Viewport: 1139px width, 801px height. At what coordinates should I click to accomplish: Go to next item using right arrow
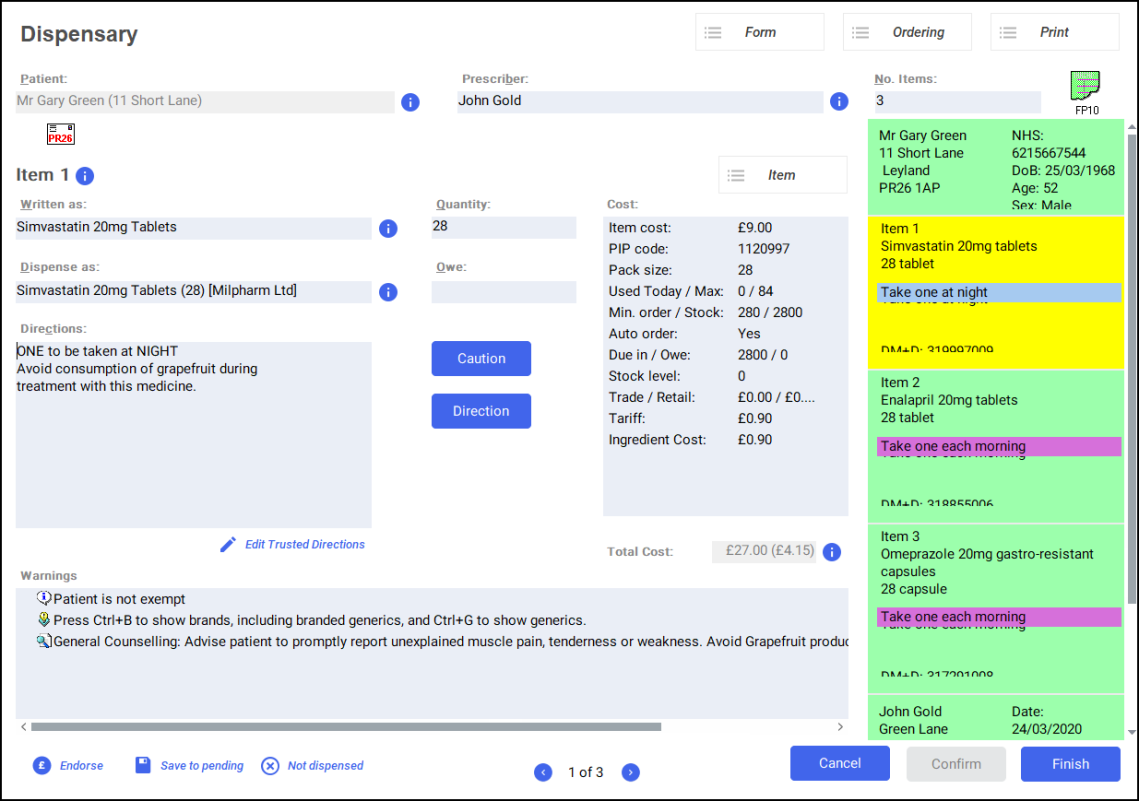[631, 772]
